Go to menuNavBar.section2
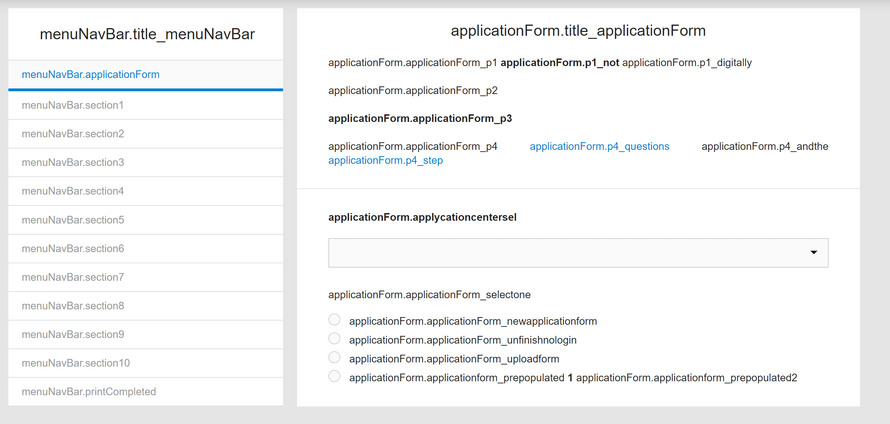 pos(145,134)
